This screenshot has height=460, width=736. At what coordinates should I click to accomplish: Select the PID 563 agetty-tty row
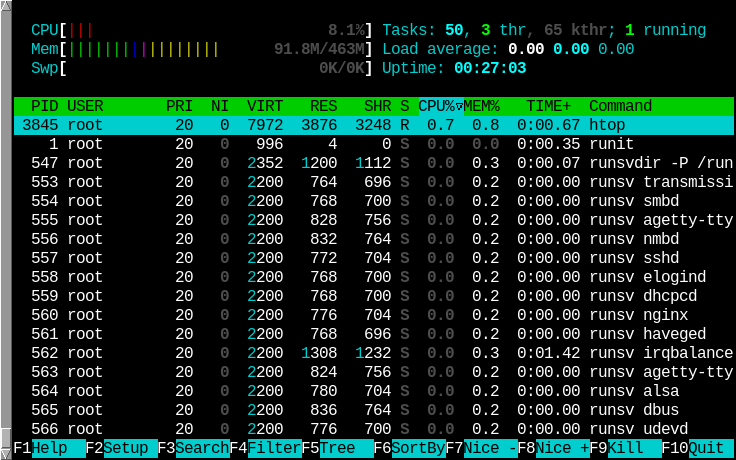374,372
